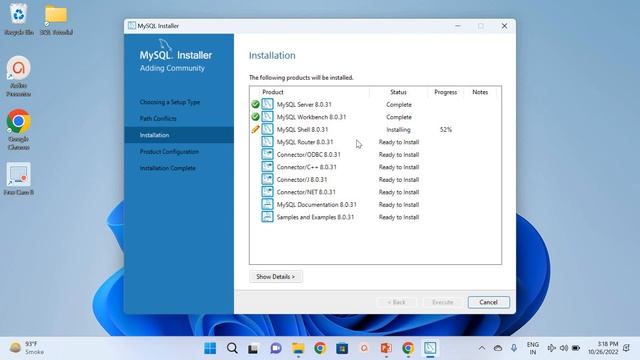Click the MySQL Workbench 8.0.31 product icon

(x=267, y=117)
